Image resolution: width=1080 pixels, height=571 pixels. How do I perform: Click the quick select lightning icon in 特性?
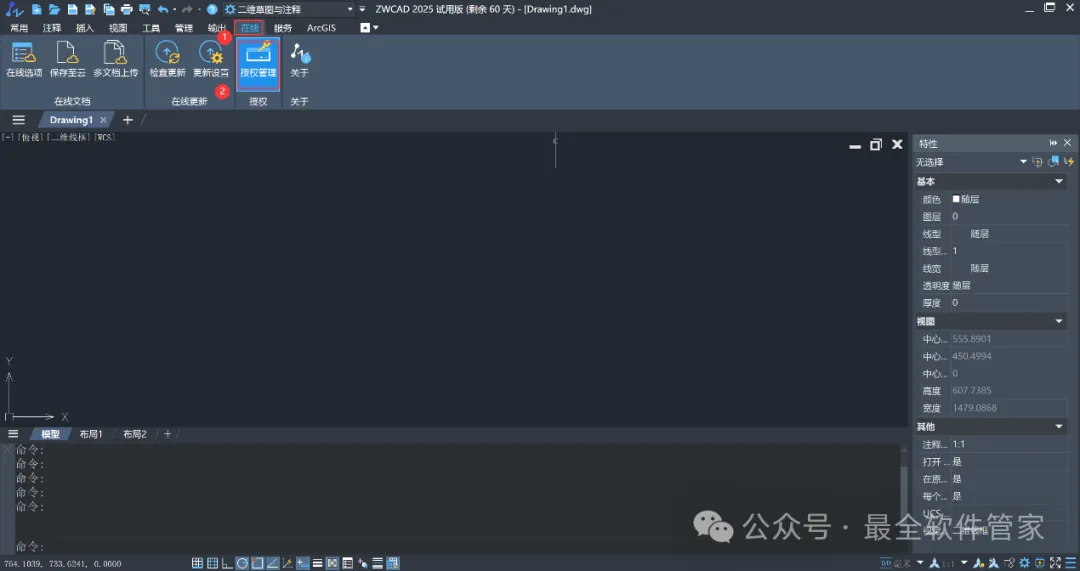(x=1069, y=162)
